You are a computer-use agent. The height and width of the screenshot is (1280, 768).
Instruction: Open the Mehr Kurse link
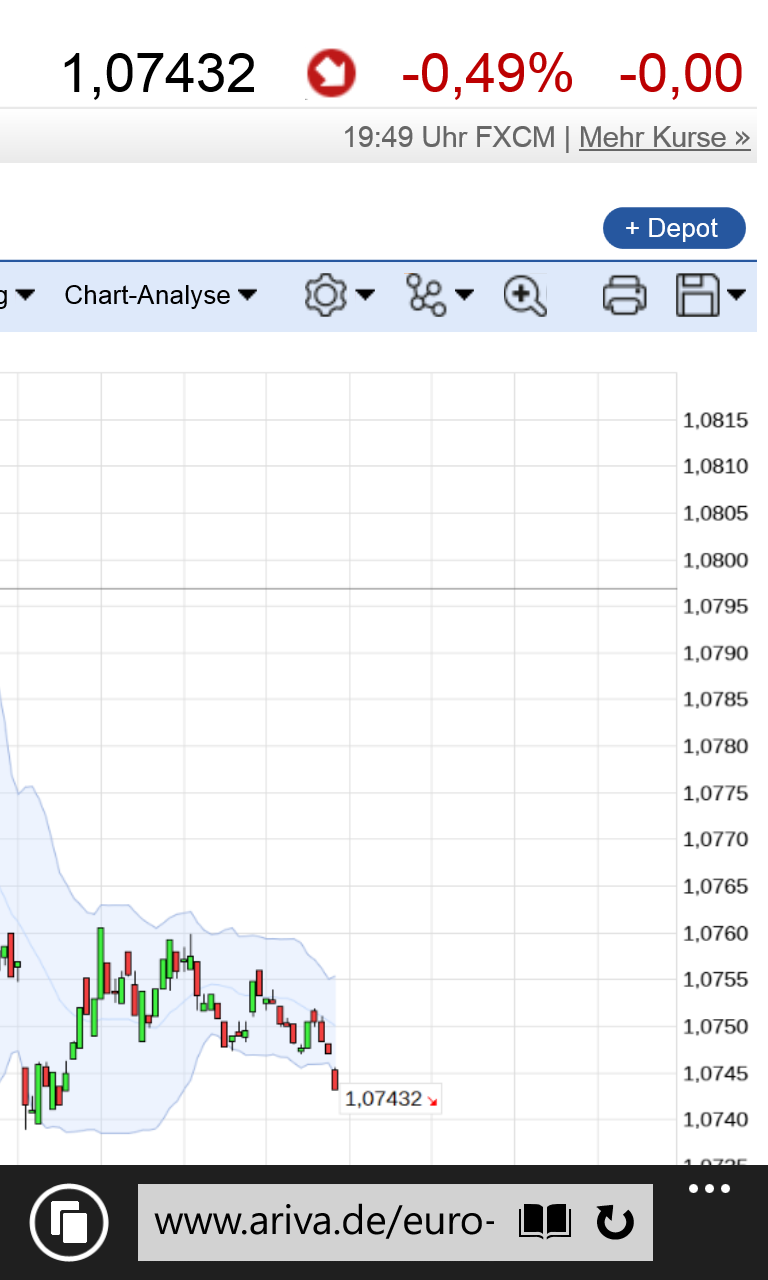tap(665, 137)
